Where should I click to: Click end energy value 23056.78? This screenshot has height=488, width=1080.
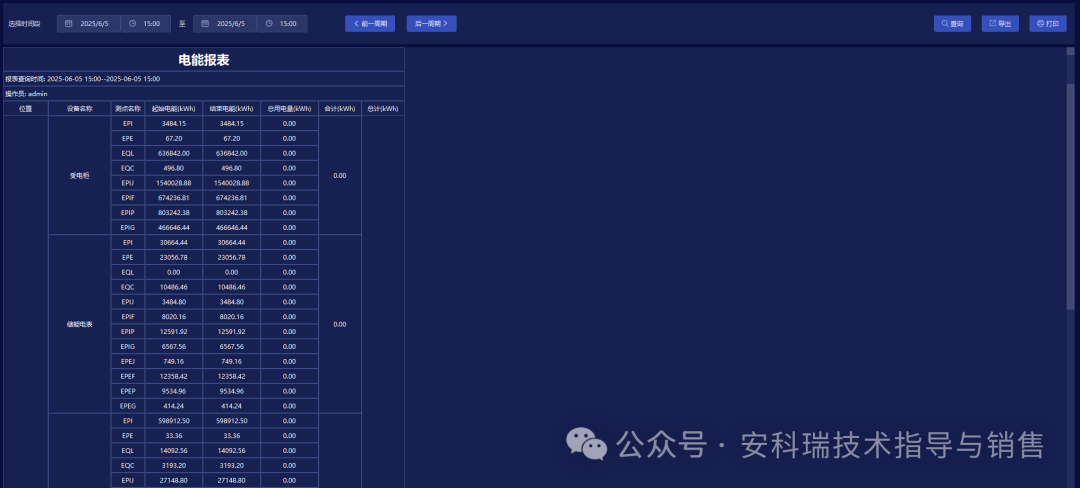[x=231, y=257]
